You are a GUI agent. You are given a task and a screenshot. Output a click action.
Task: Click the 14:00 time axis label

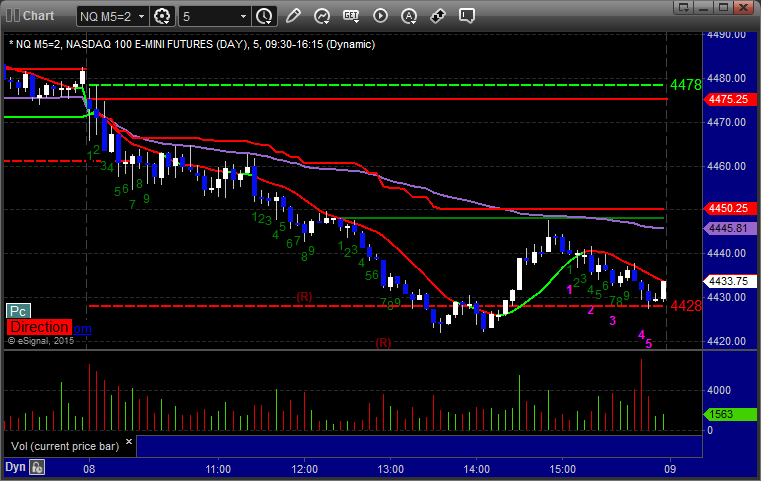477,469
